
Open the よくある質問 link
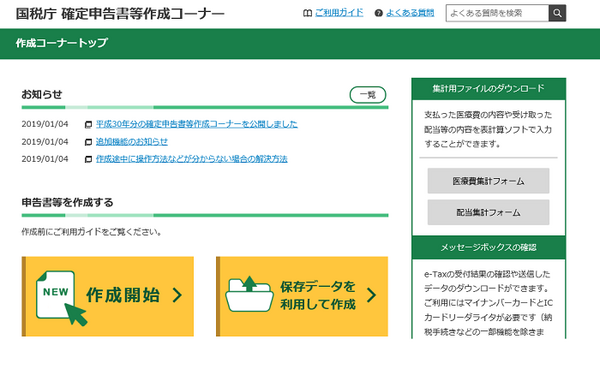410,13
